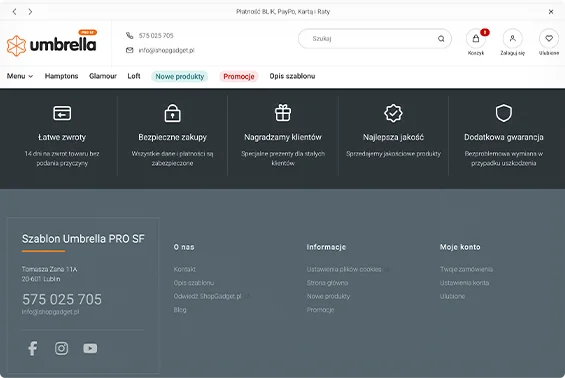Click the umbrella logo

click(x=52, y=44)
